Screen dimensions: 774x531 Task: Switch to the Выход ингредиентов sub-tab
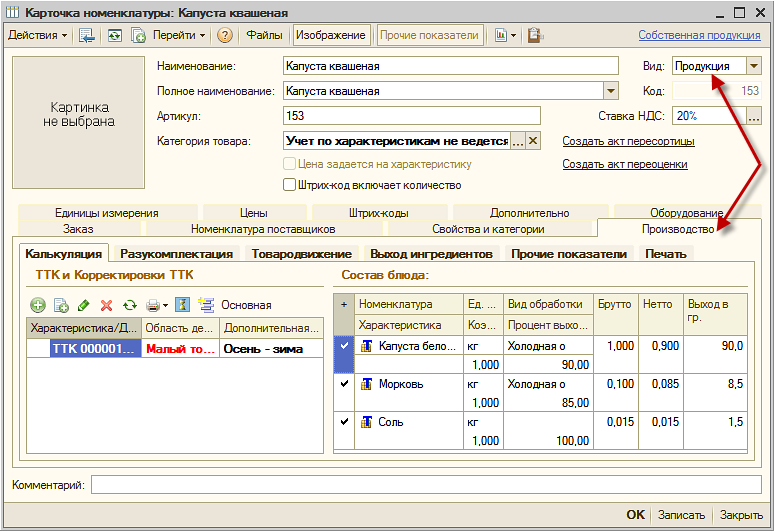431,254
